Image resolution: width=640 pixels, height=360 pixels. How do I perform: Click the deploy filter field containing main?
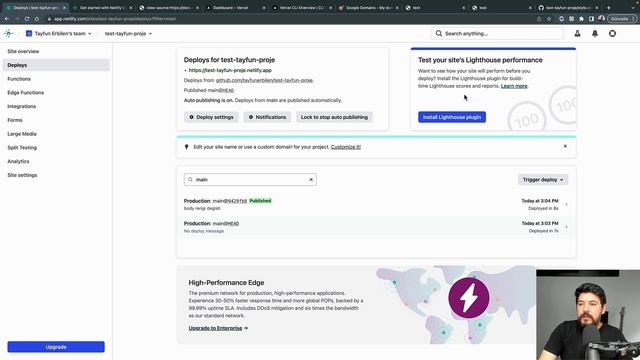point(250,180)
